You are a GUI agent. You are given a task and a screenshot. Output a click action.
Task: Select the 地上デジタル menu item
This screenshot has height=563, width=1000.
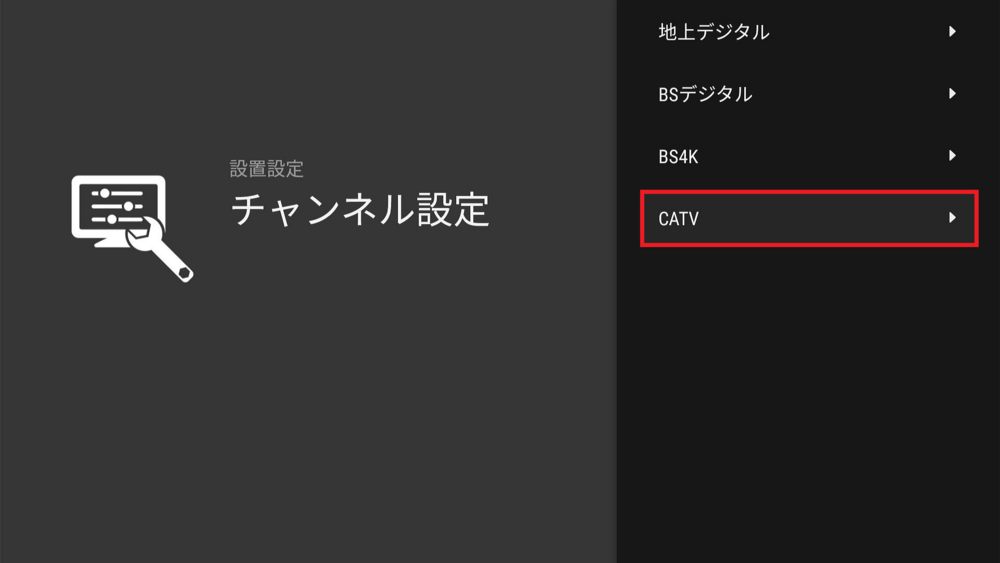click(x=809, y=31)
